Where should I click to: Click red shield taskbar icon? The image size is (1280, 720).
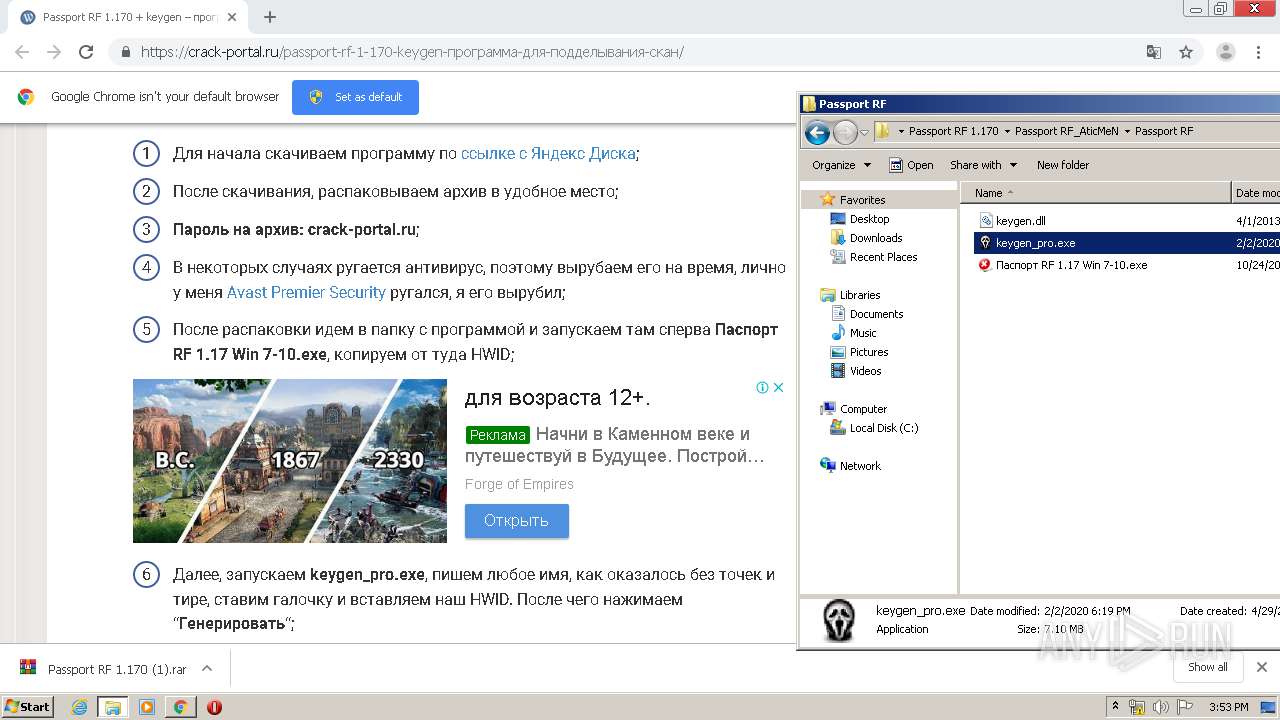click(214, 707)
